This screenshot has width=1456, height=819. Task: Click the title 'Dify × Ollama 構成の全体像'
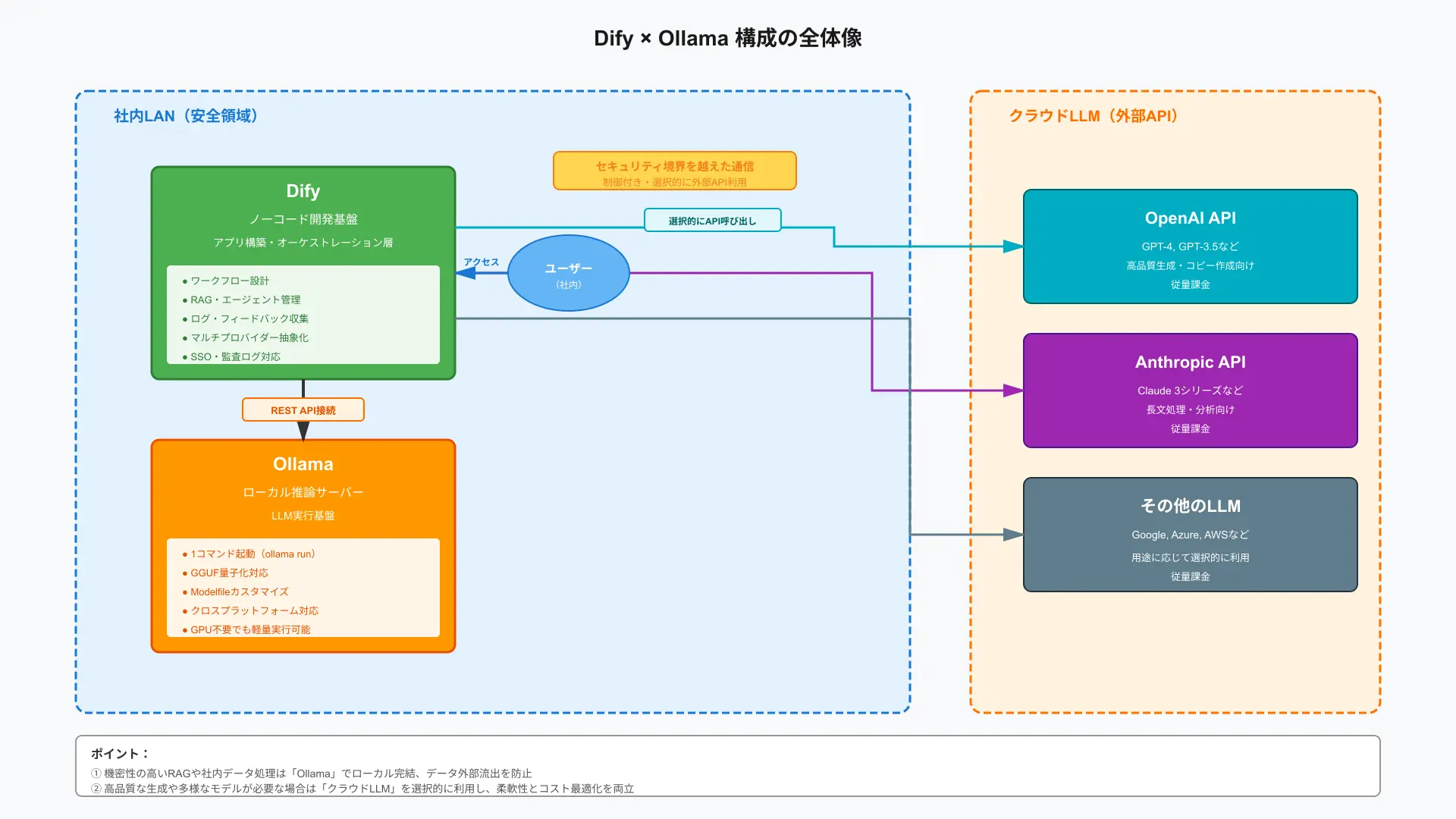727,38
